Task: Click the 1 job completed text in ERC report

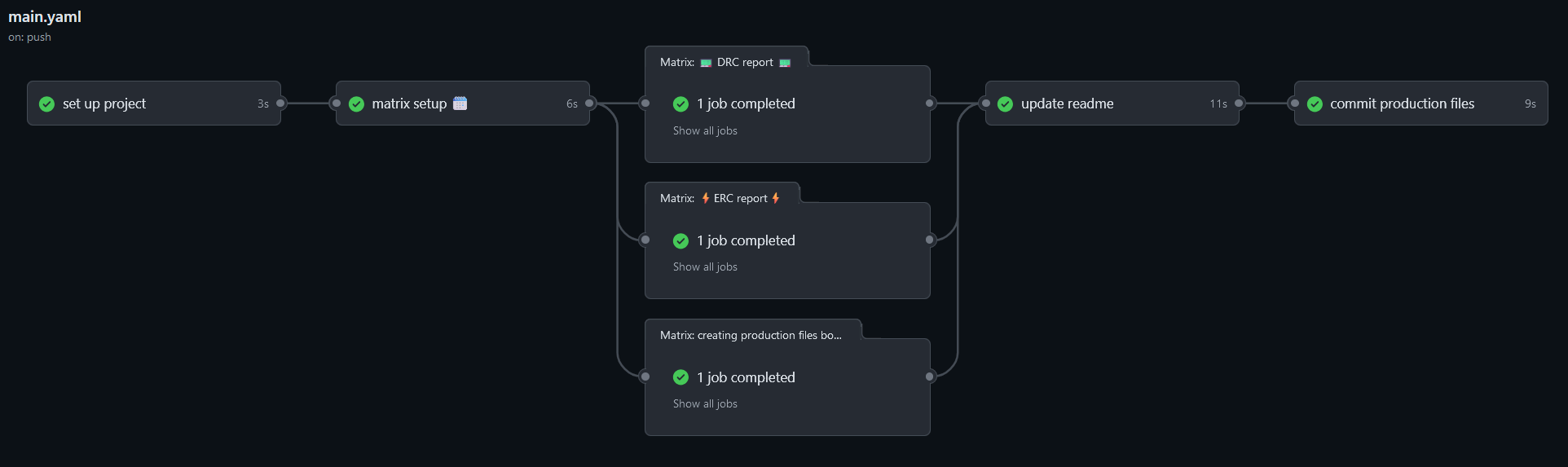Action: click(746, 240)
